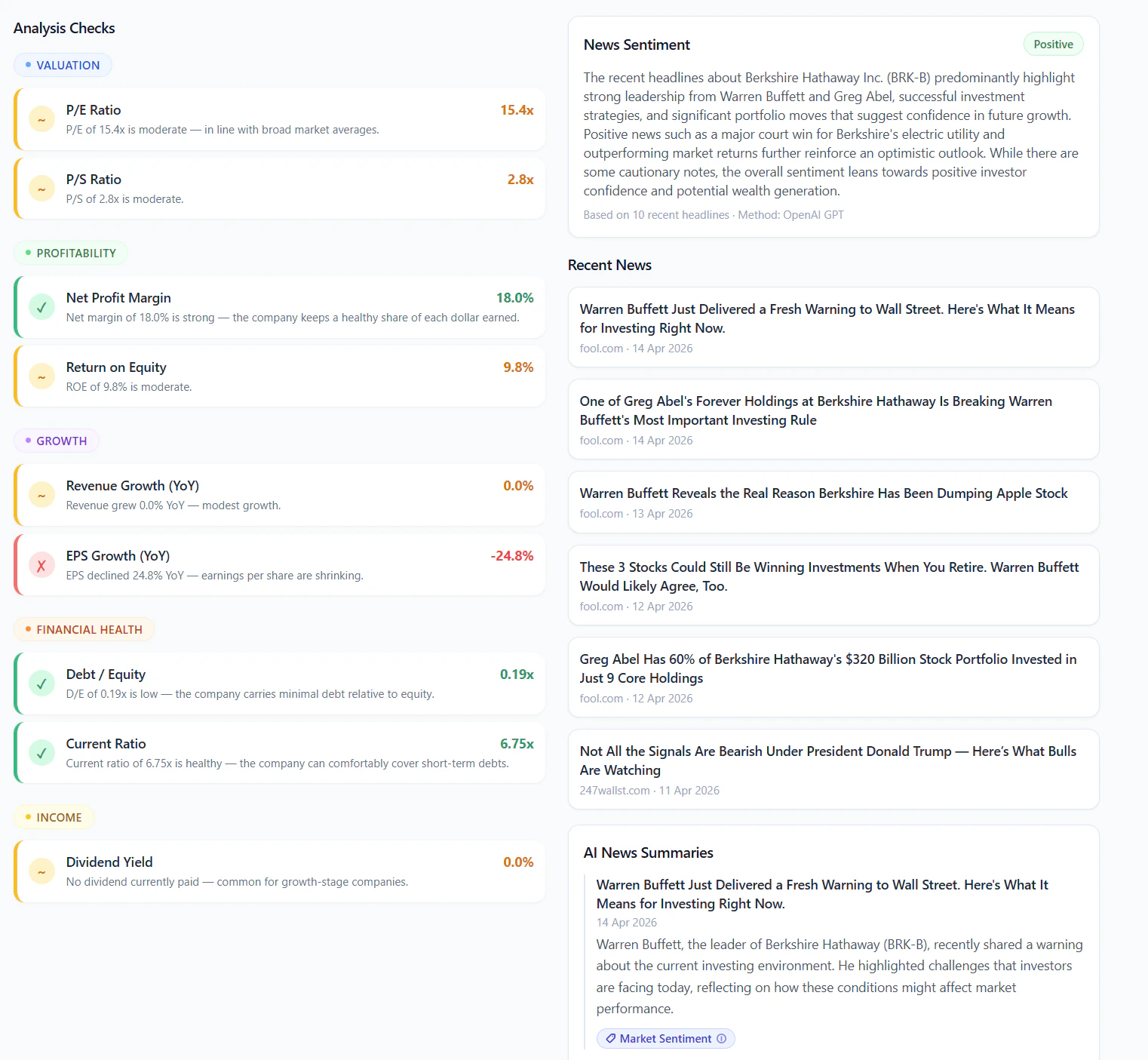Open article about Berkshire dumping Apple stock

pos(833,502)
